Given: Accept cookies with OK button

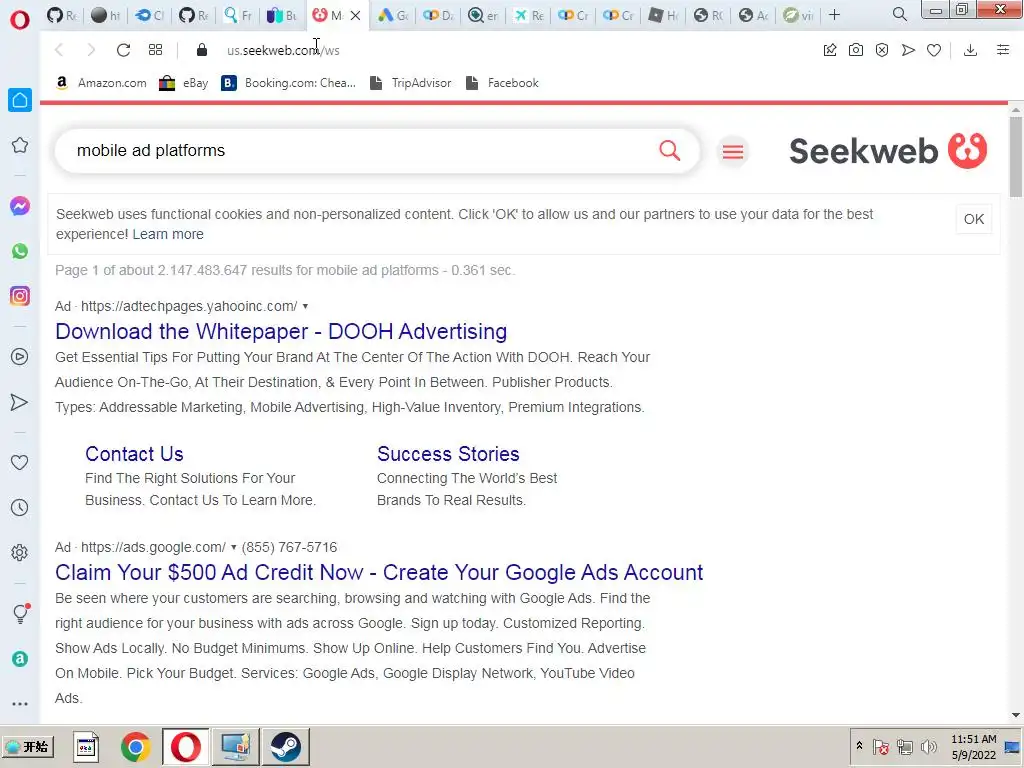Looking at the screenshot, I should pyautogui.click(x=974, y=219).
